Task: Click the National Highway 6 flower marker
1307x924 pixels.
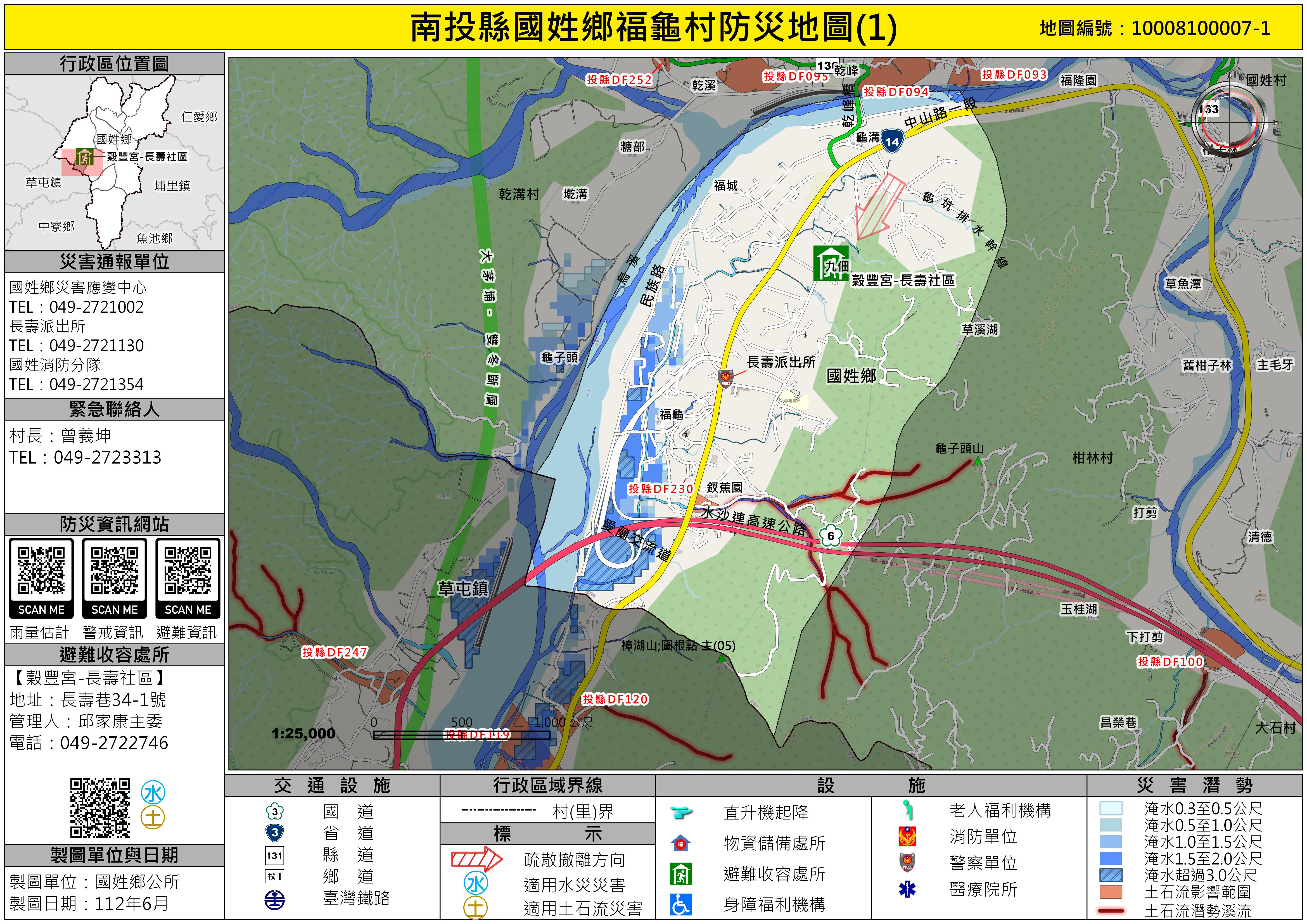Action: (831, 536)
